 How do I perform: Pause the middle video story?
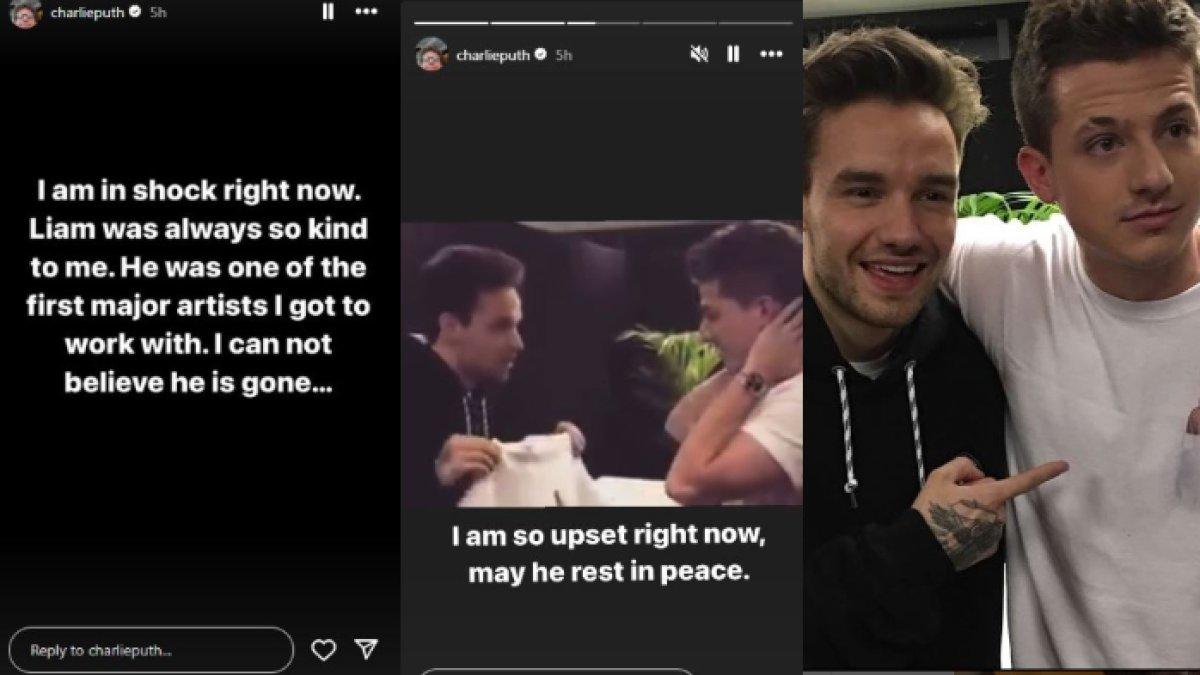coord(733,54)
